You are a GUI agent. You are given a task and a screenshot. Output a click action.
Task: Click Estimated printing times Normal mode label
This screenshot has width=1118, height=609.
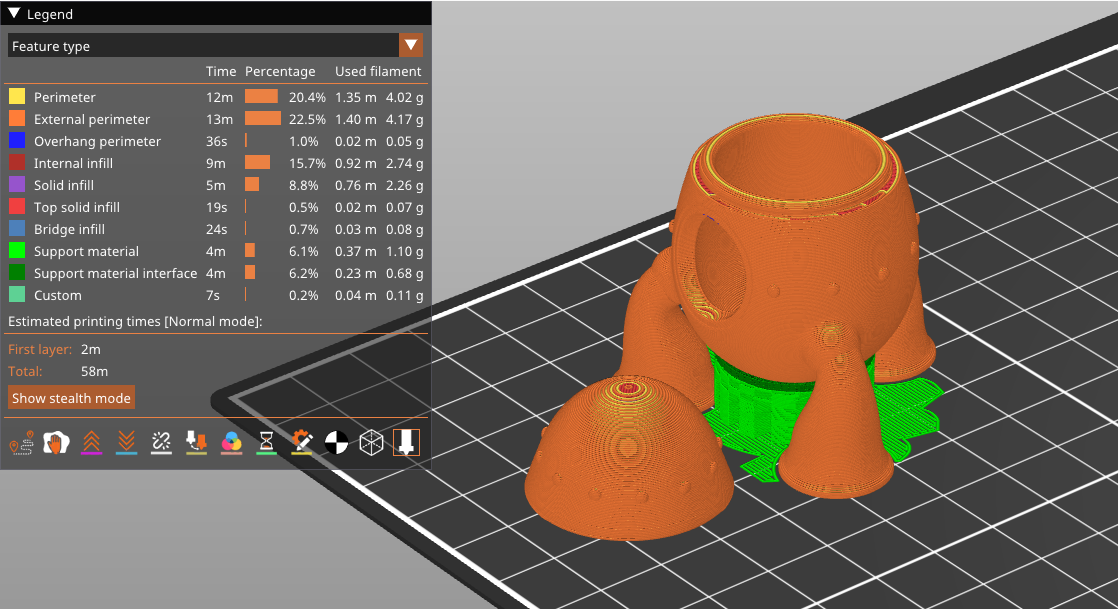click(135, 322)
